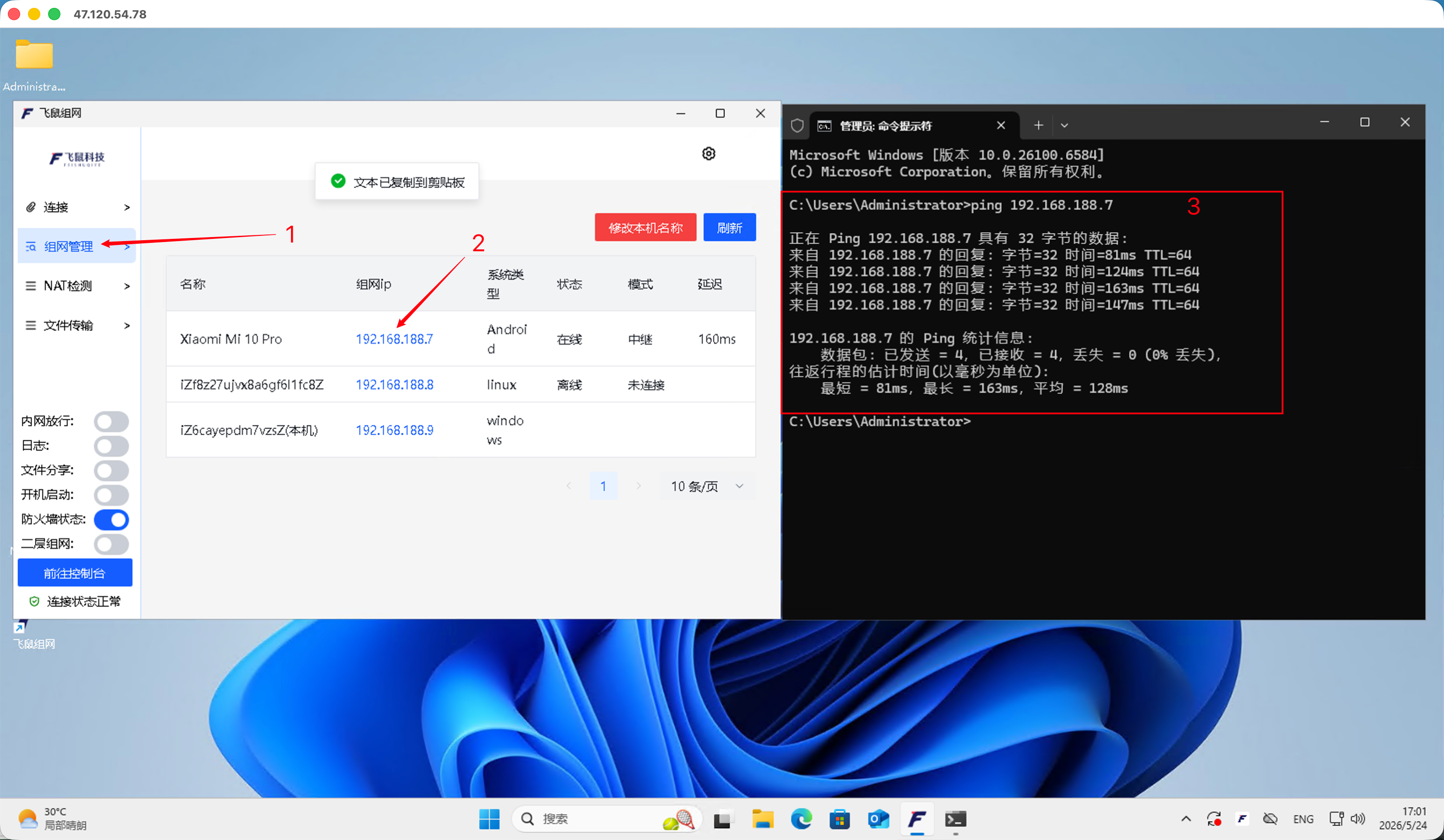Click the paperclip icon beside 连接
Viewport: 1444px width, 840px height.
(x=31, y=207)
